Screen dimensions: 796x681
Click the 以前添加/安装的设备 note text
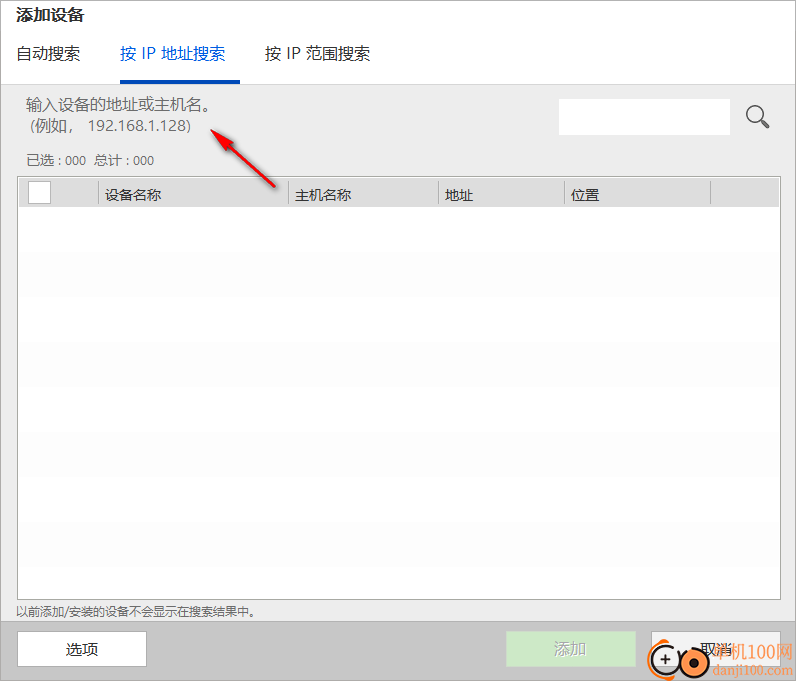(135, 611)
